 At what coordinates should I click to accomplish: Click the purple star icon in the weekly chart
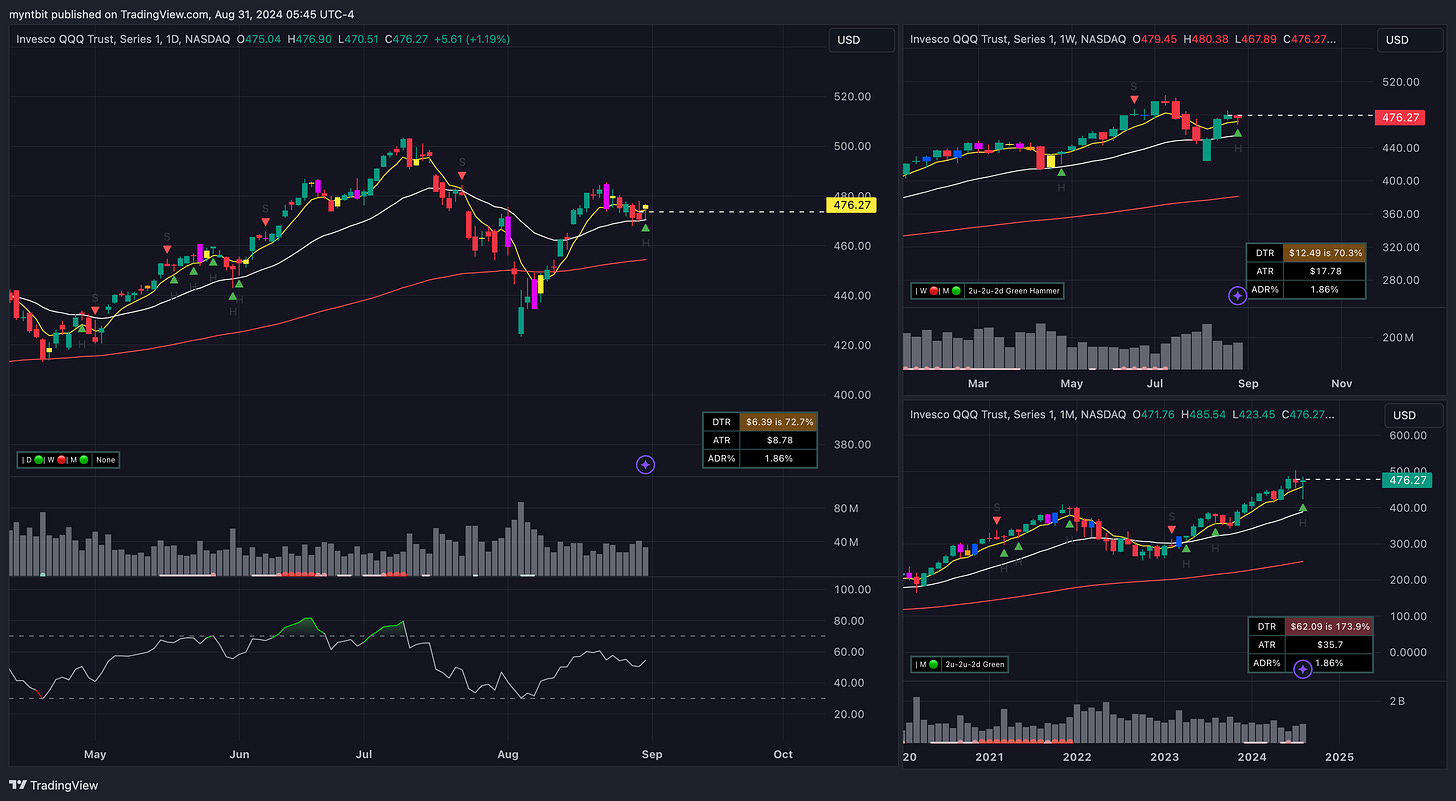[1237, 296]
